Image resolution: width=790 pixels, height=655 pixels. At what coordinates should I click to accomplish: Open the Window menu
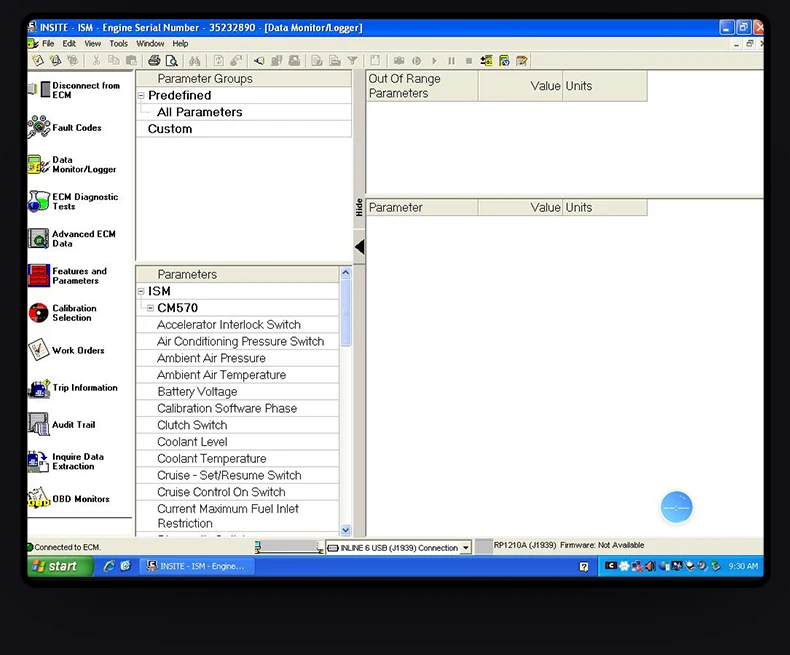pos(150,43)
